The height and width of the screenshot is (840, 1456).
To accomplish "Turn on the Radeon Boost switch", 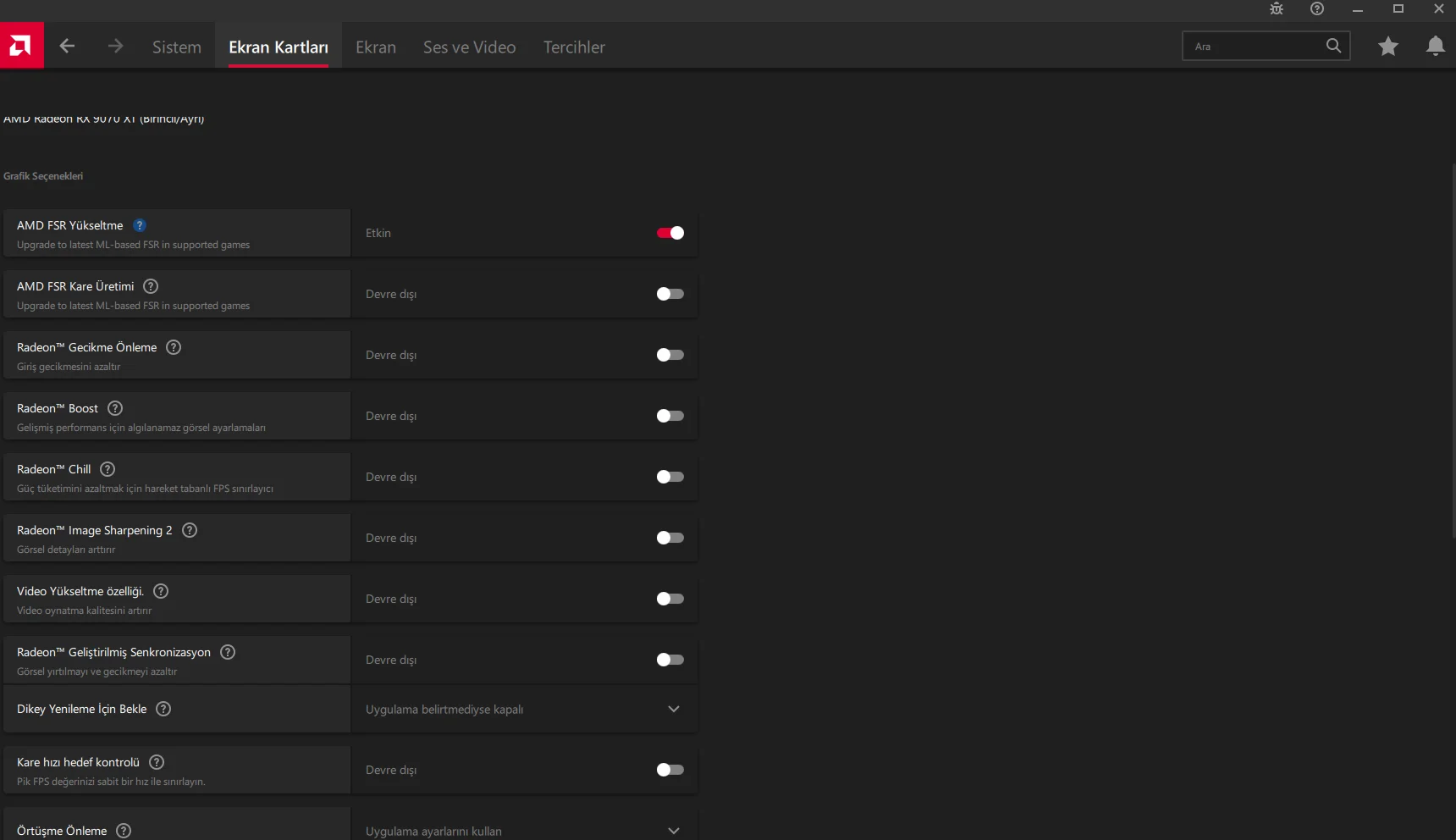I will 670,416.
